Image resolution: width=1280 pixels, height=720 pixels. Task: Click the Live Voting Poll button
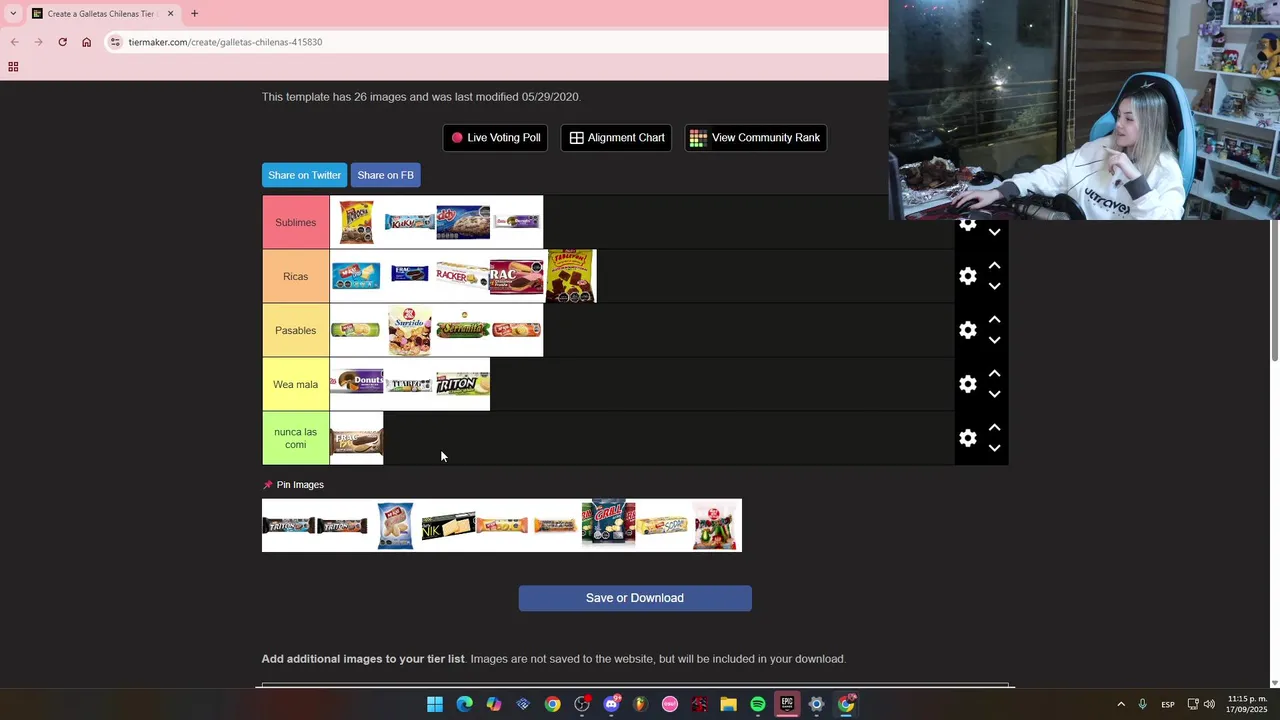(495, 138)
